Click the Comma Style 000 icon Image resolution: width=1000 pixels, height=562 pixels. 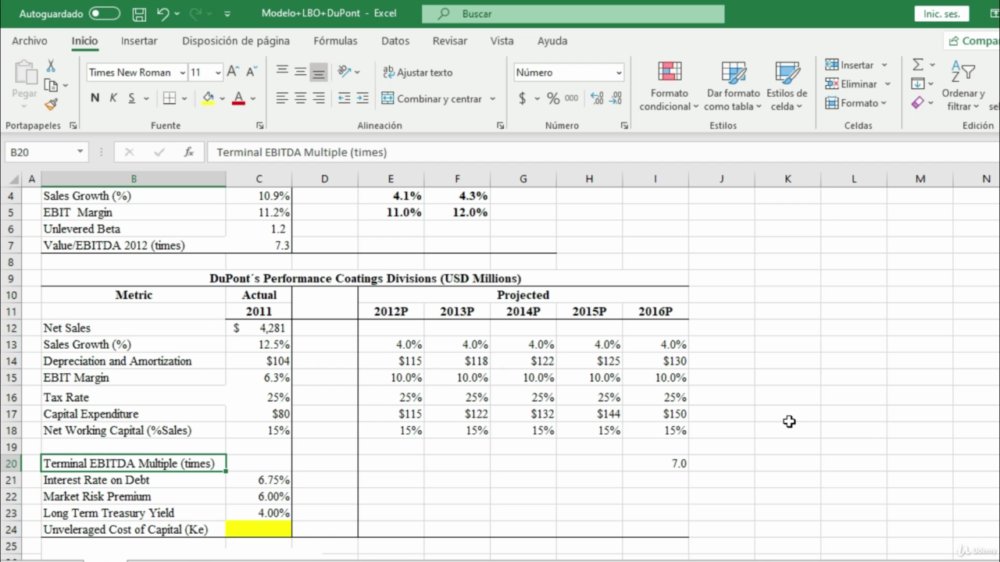point(571,98)
